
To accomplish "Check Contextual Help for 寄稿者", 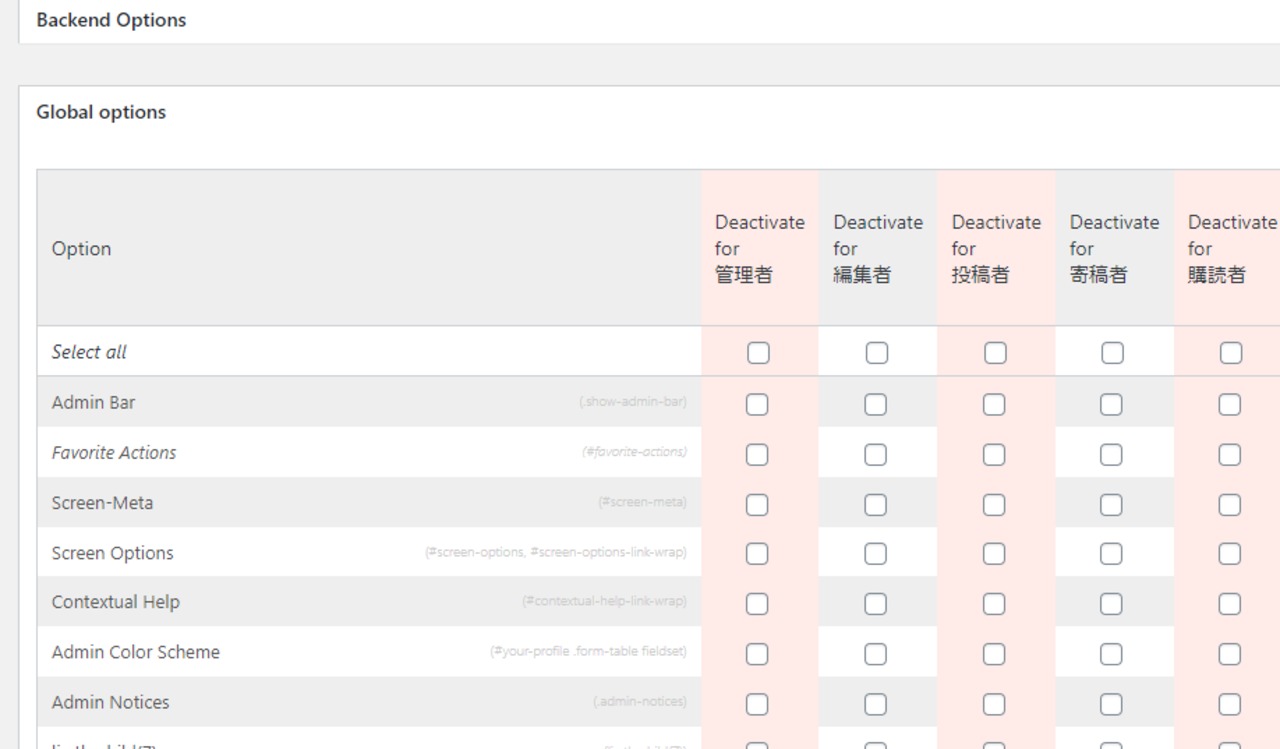I will pyautogui.click(x=1111, y=604).
